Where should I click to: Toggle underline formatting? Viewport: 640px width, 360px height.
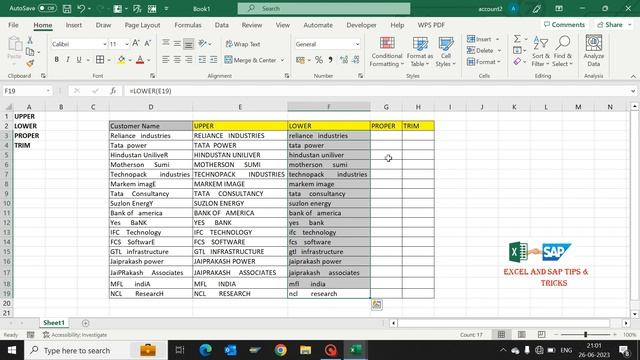tap(79, 60)
